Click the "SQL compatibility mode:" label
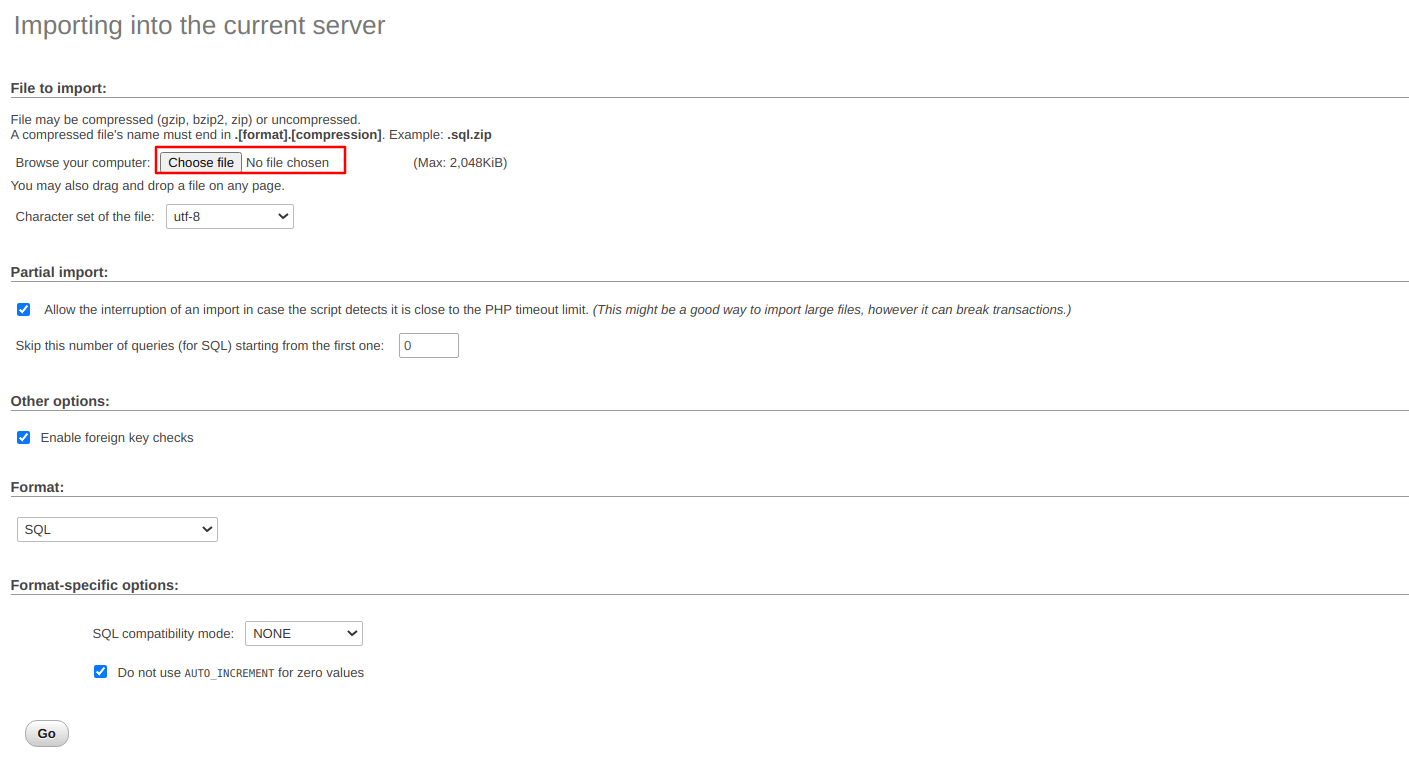Viewport: 1409px width, 782px height. click(163, 634)
